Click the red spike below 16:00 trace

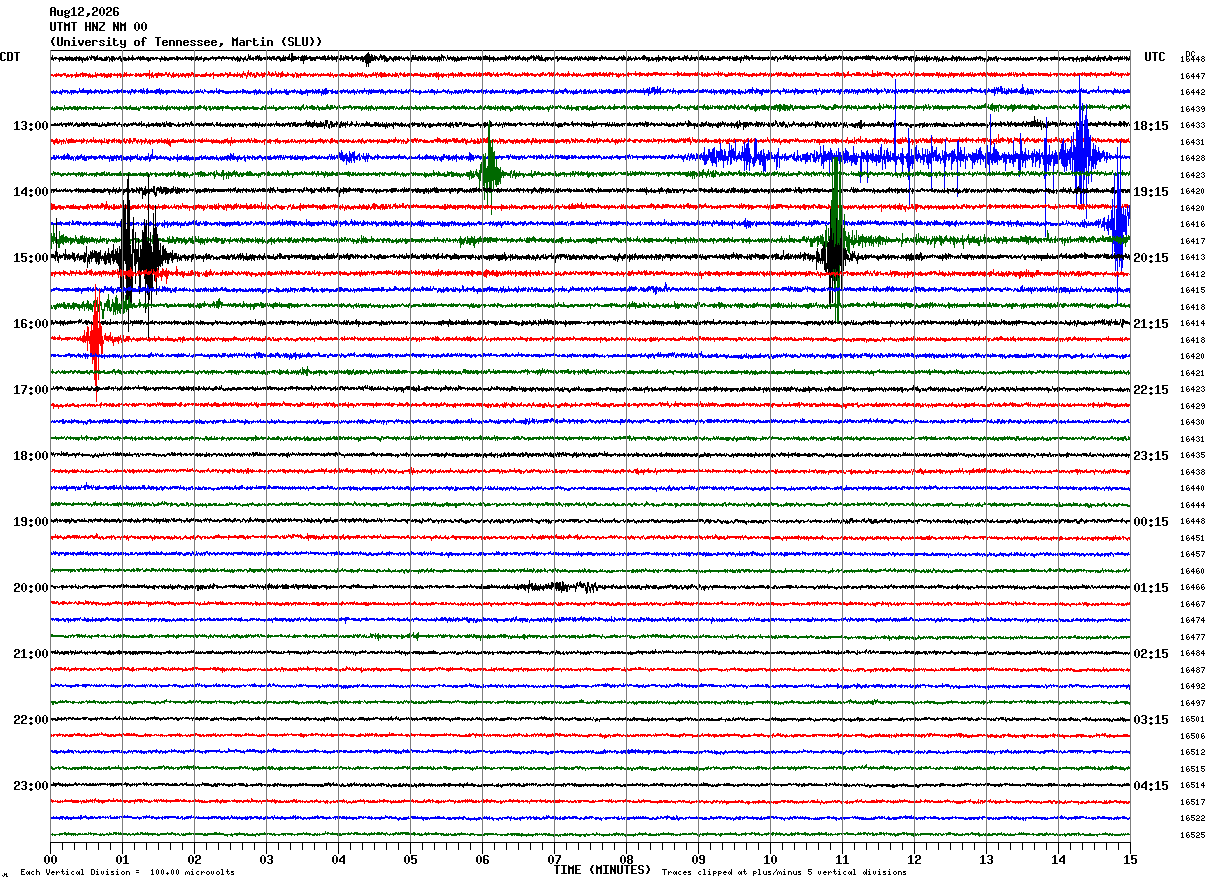pos(95,342)
